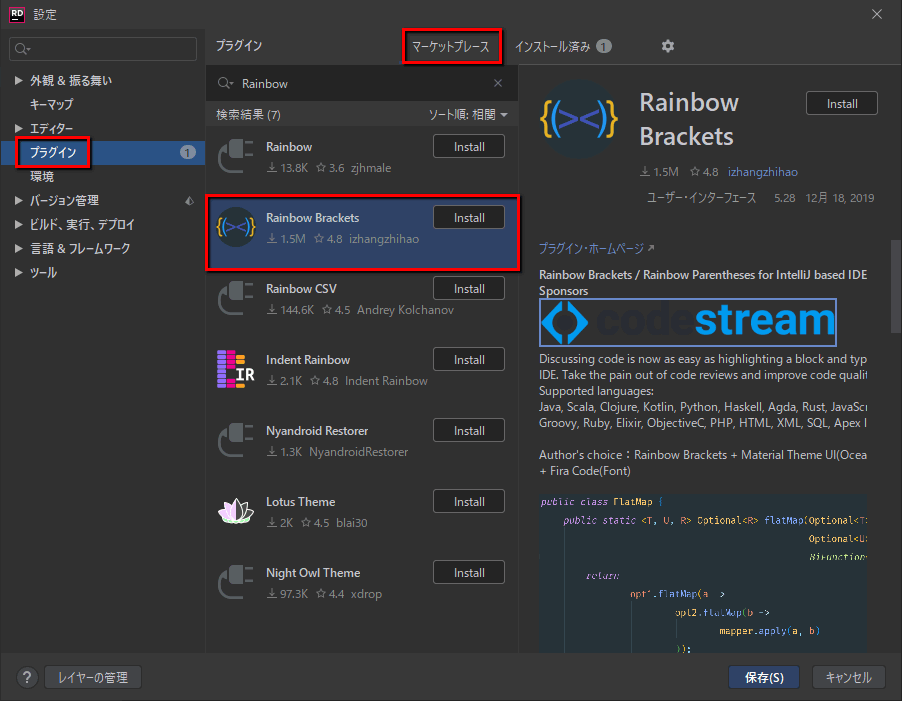Click the レイヤーの管理 button

93,677
